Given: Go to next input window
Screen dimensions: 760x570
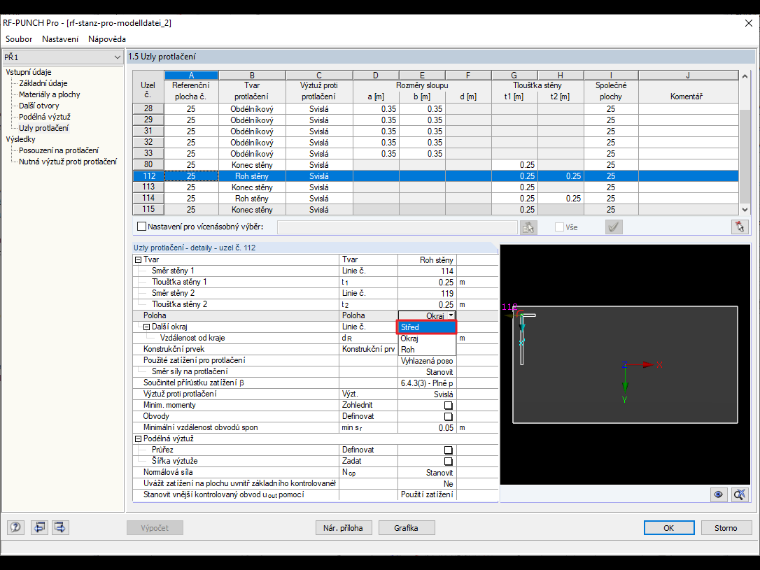Looking at the screenshot, I should pos(61,527).
